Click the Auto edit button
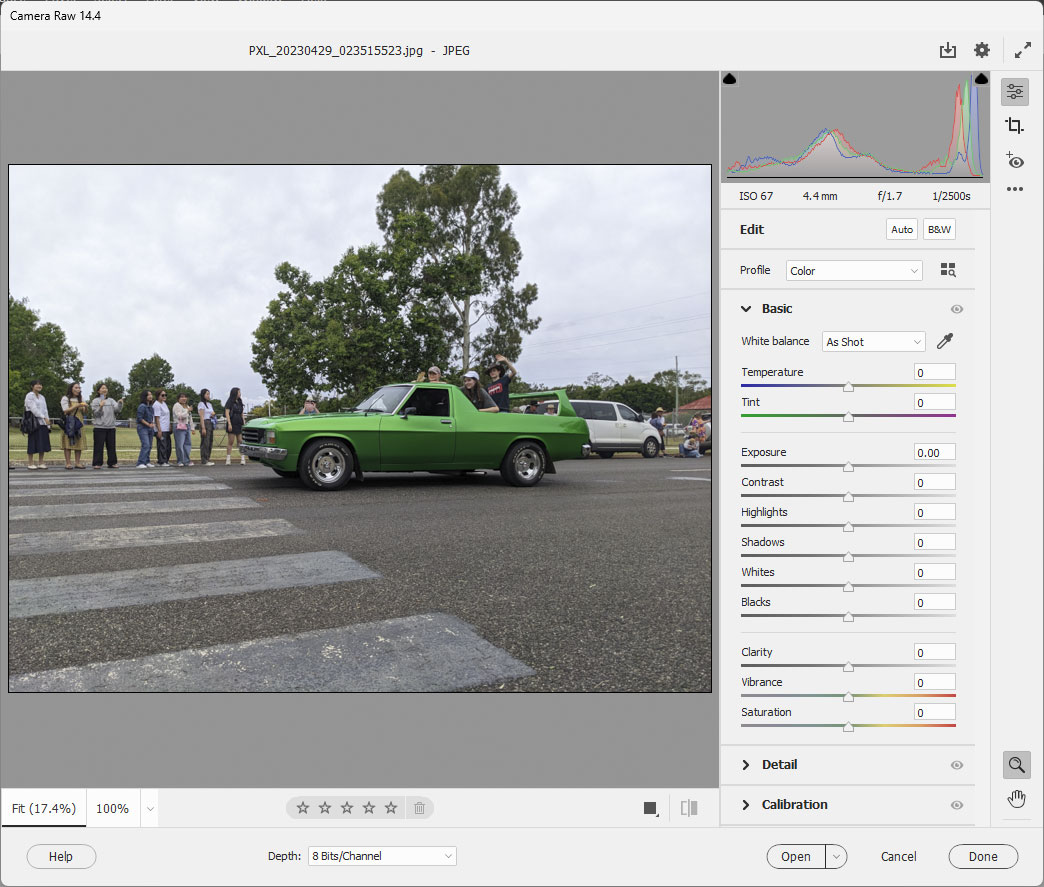 (902, 229)
